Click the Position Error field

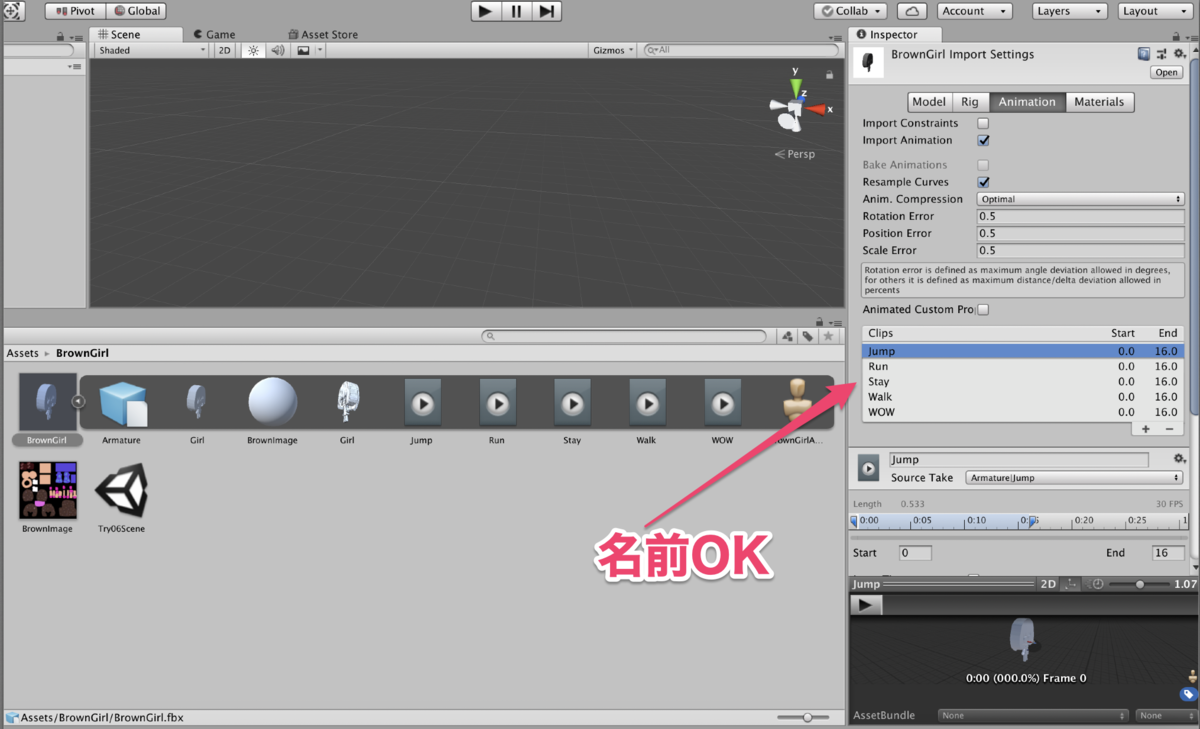(x=1080, y=233)
